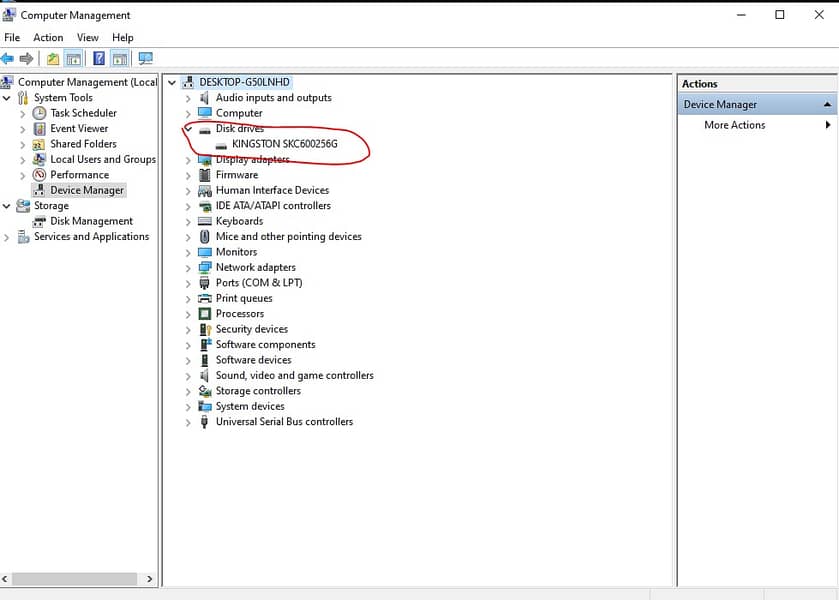This screenshot has height=600, width=839.
Task: Click the Scan for hardware changes monitor icon
Action: 146,58
